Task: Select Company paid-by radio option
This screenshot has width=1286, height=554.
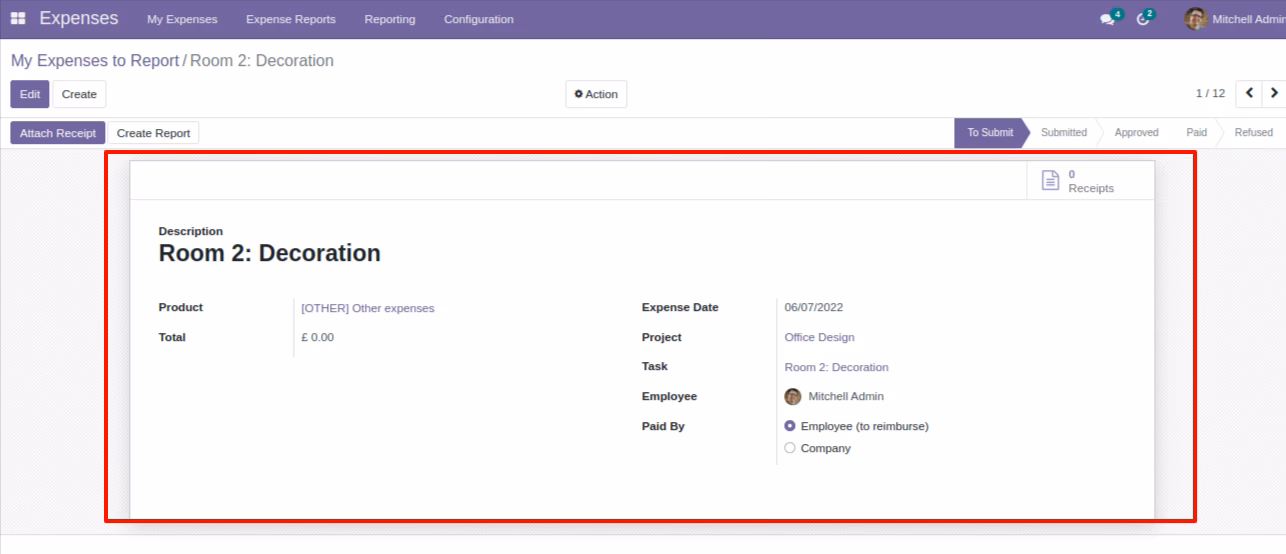Action: pyautogui.click(x=790, y=448)
